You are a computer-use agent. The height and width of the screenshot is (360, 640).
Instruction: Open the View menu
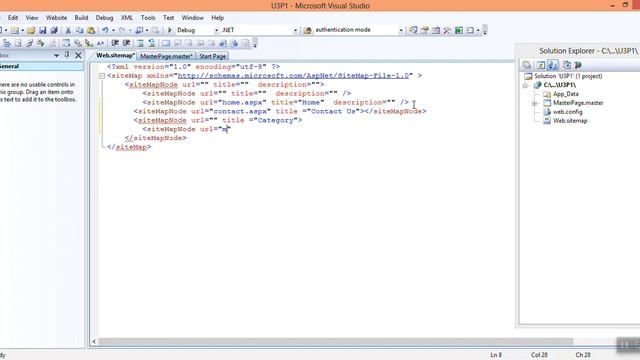click(x=32, y=18)
